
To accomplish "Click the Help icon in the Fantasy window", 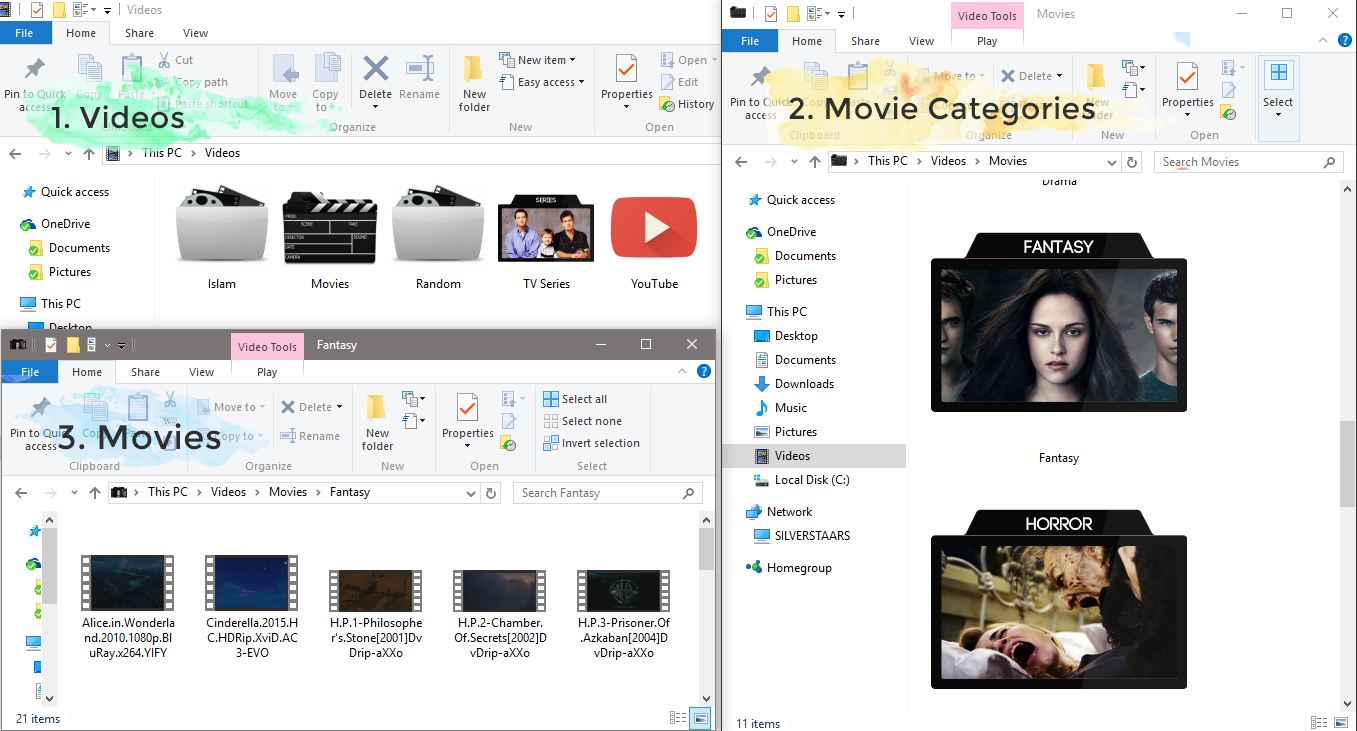I will [x=703, y=371].
